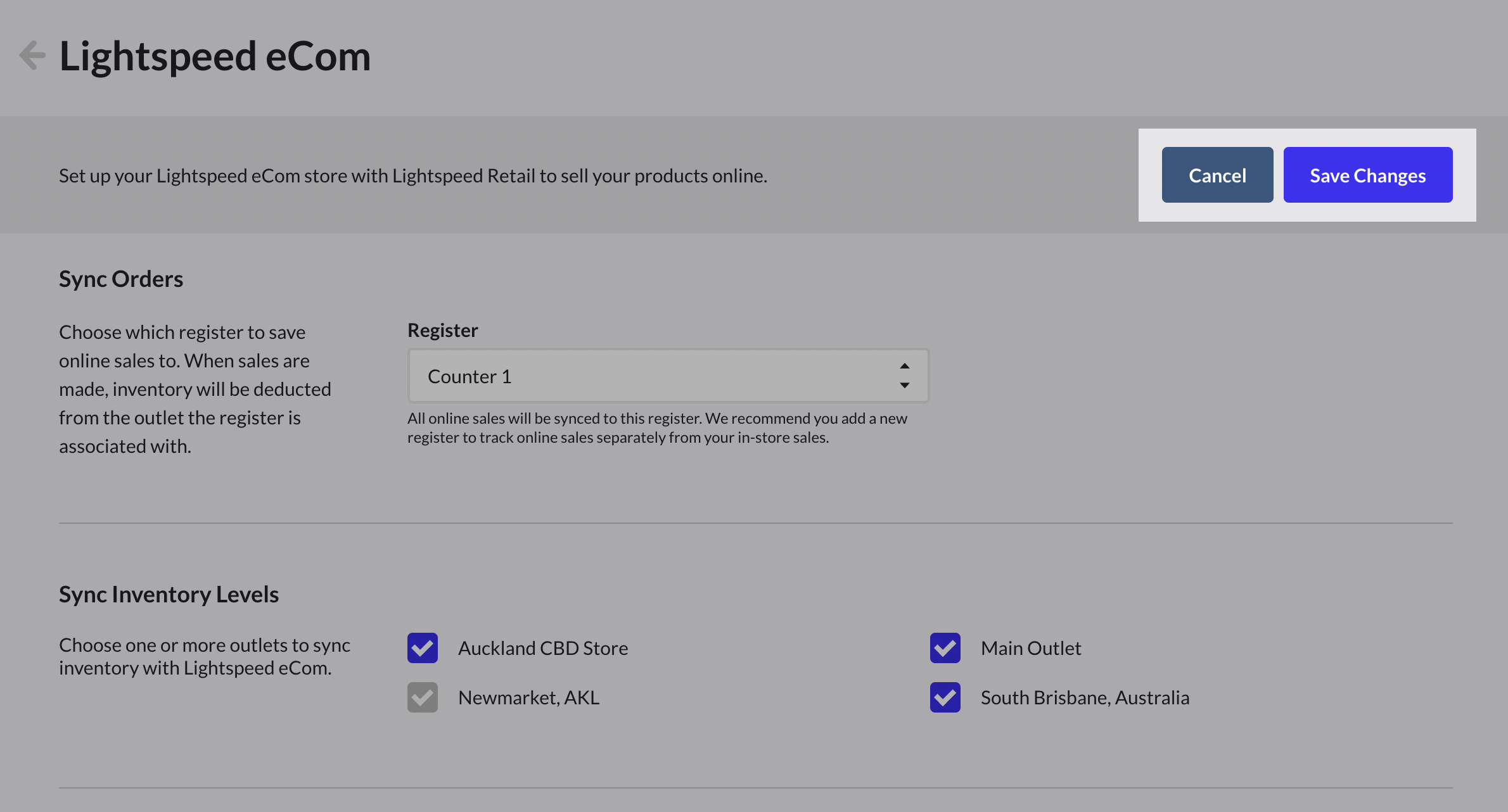Uncheck Auckland CBD Store outlet
The image size is (1508, 812).
point(423,648)
